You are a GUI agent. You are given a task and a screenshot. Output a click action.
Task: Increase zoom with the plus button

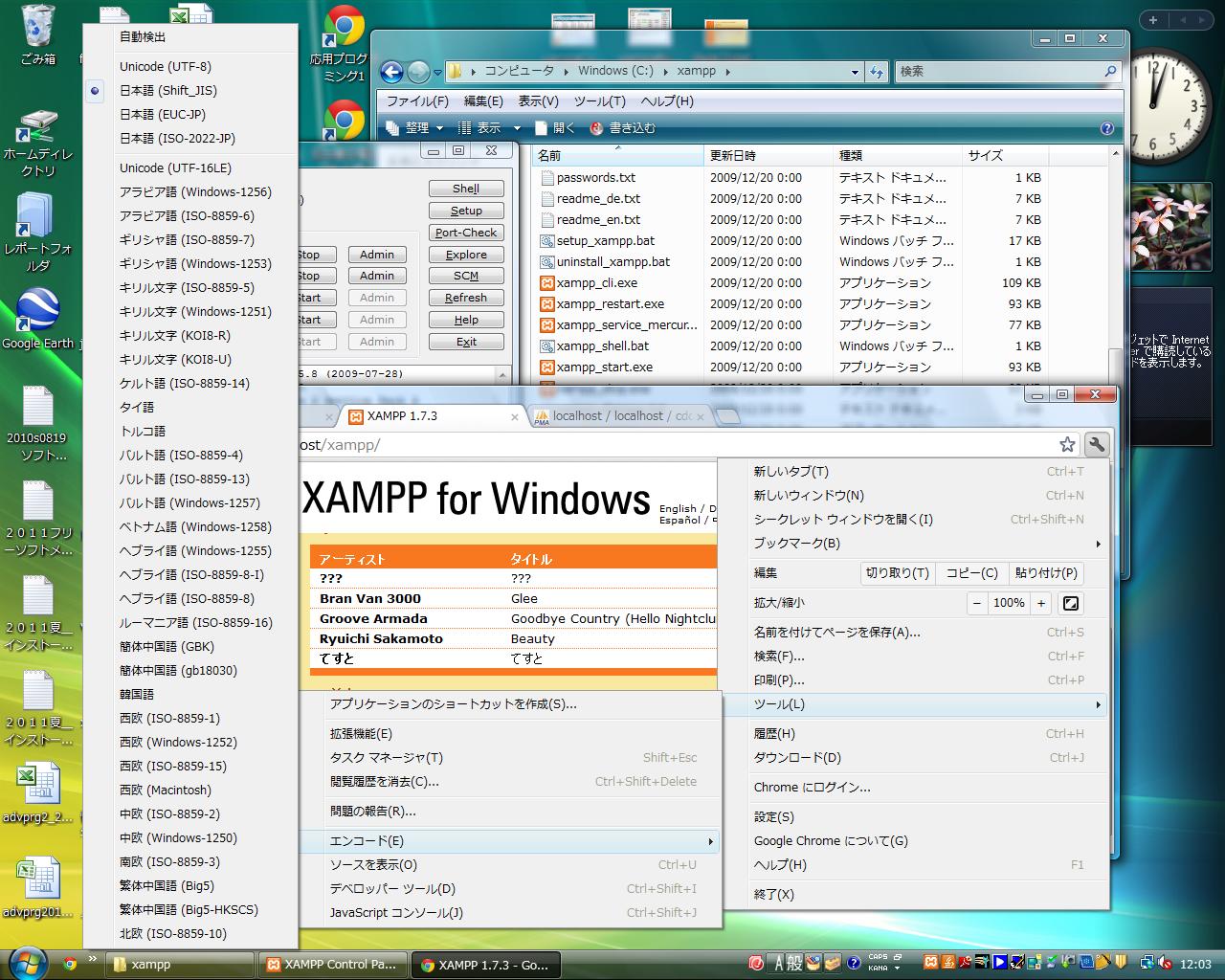tap(1041, 603)
